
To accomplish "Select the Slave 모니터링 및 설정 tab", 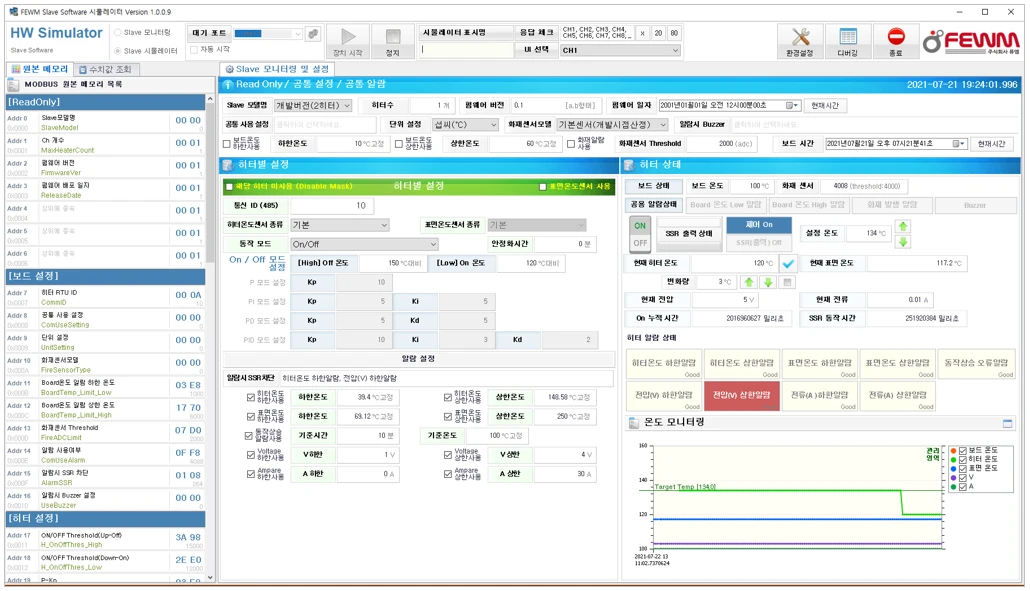I will 277,69.
